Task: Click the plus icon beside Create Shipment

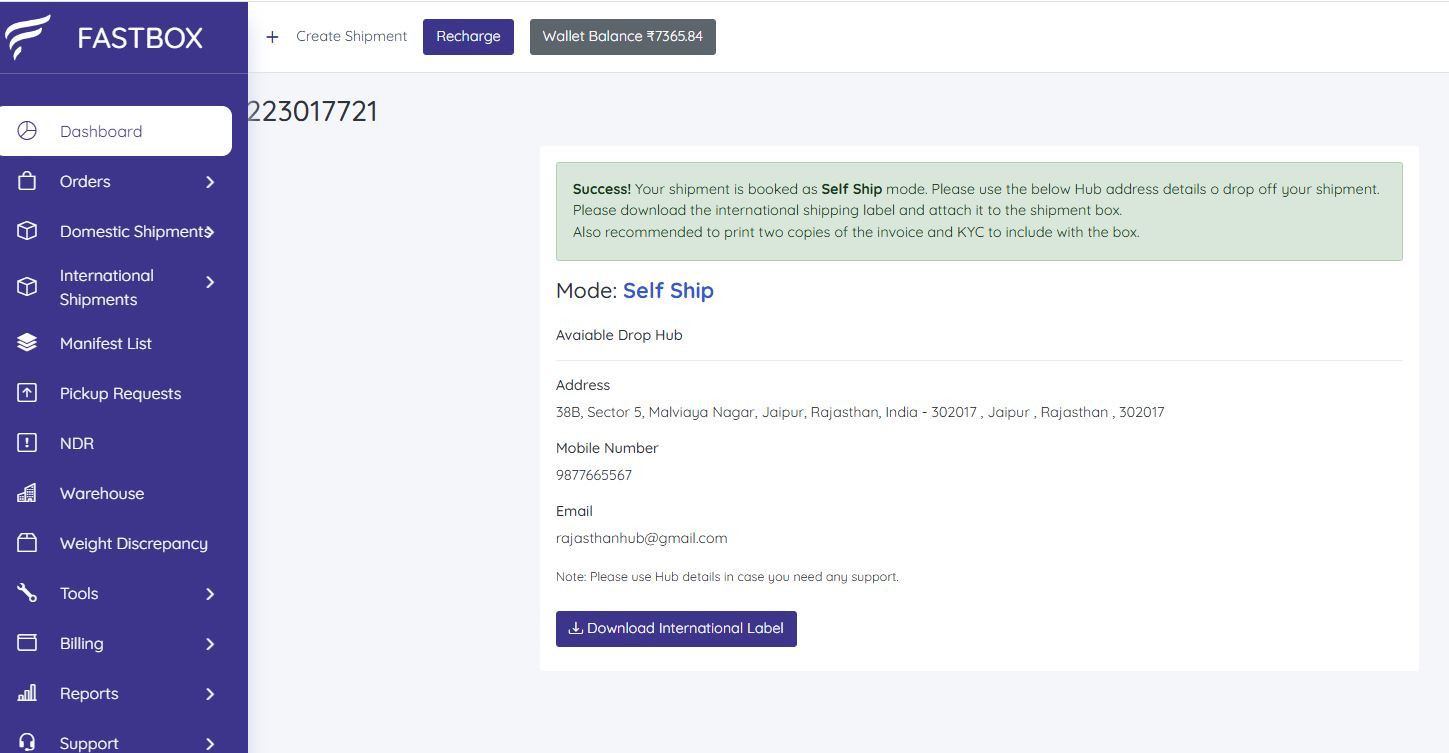Action: pyautogui.click(x=272, y=37)
